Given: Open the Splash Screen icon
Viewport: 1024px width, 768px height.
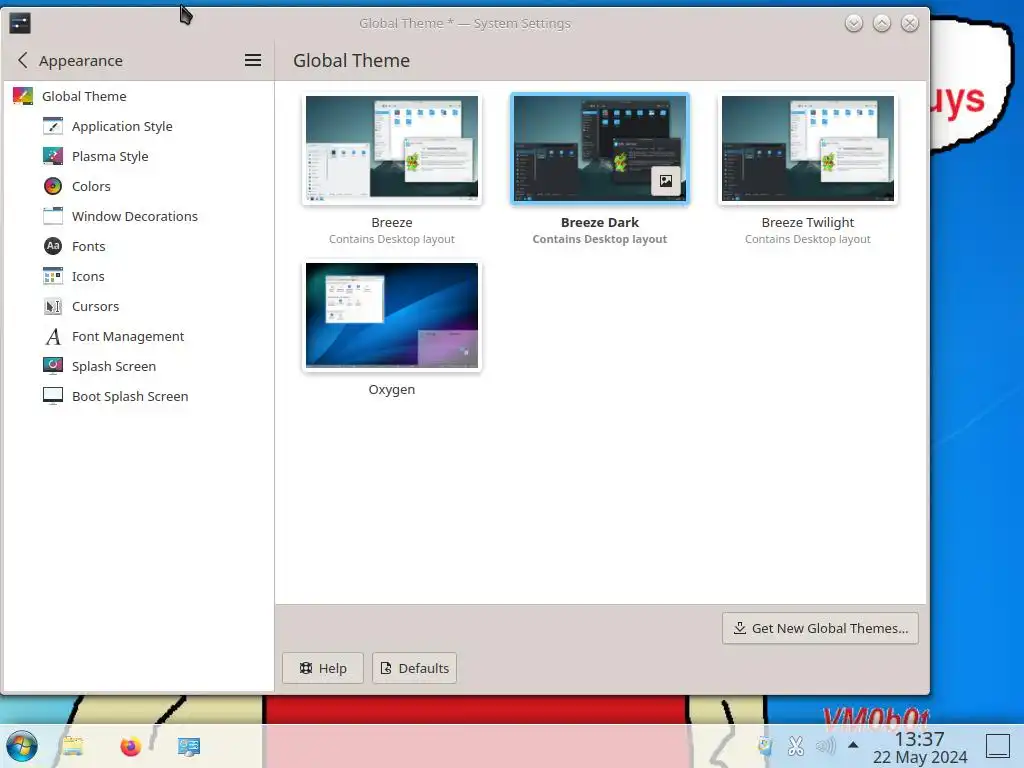Looking at the screenshot, I should click(x=53, y=366).
